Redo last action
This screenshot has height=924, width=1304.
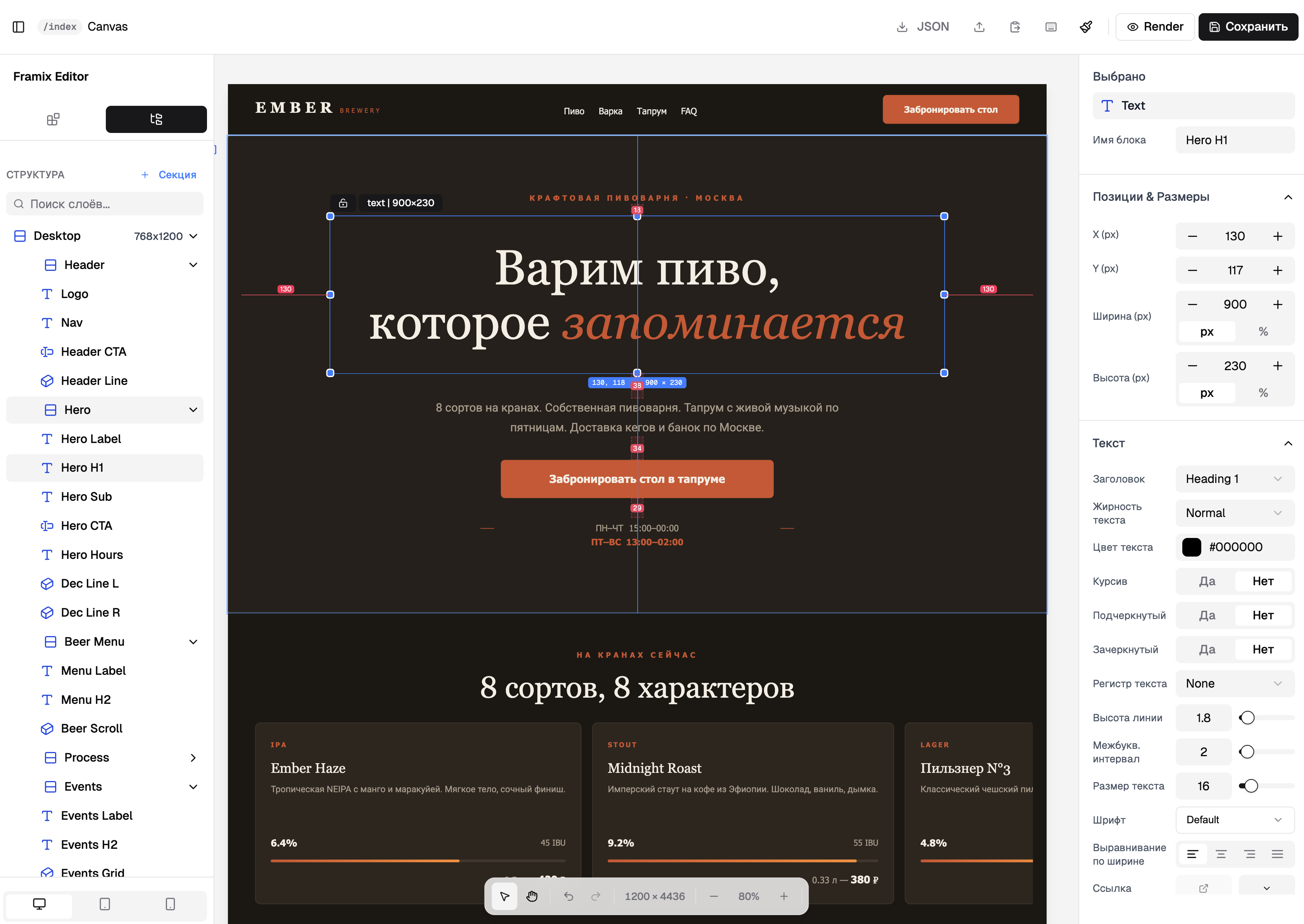point(596,897)
